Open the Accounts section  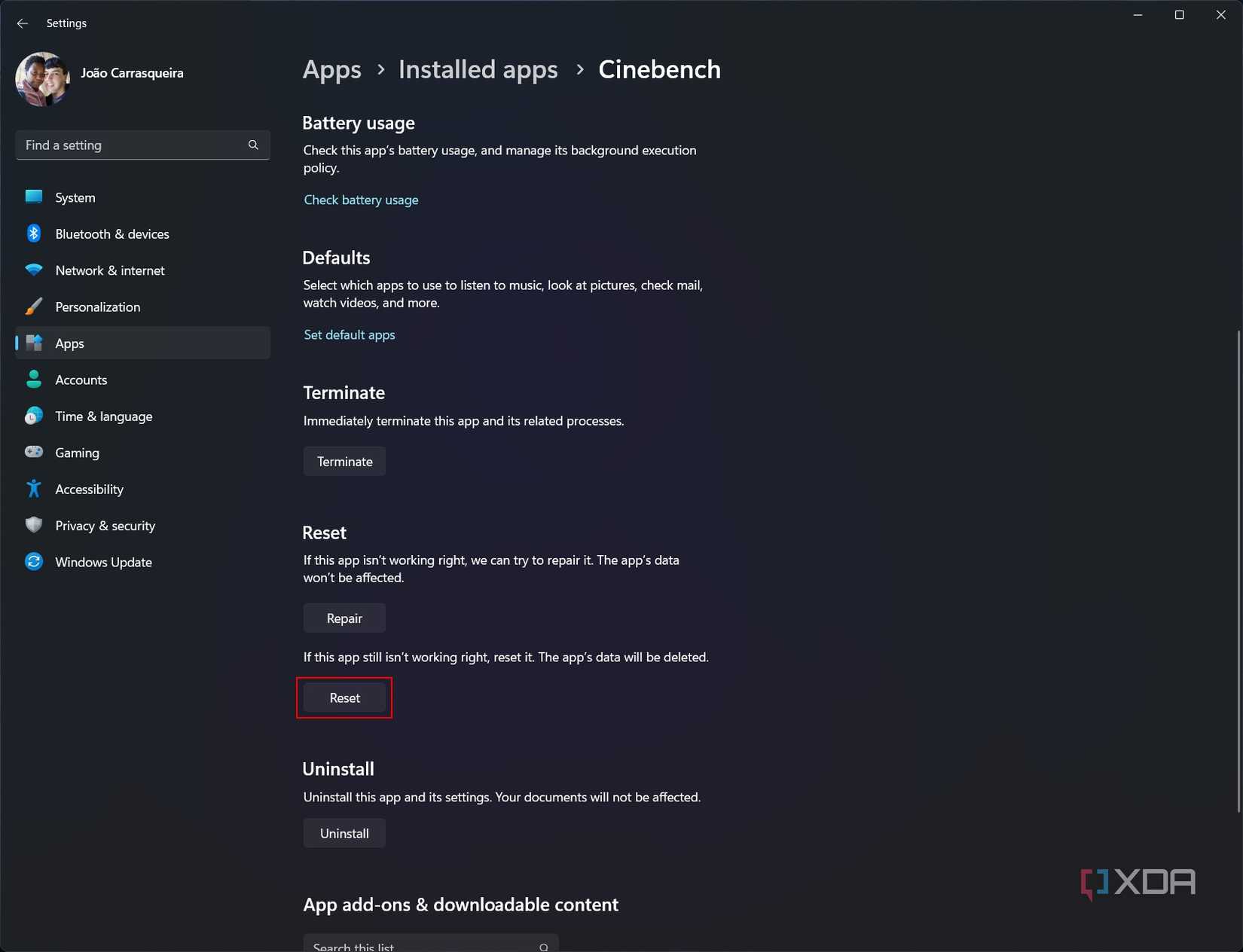tap(81, 380)
